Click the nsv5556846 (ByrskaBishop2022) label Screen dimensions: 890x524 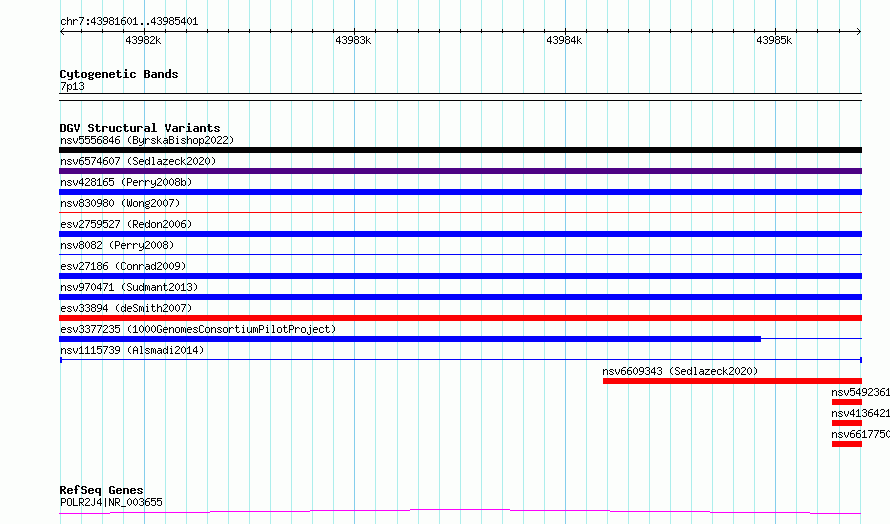point(147,140)
